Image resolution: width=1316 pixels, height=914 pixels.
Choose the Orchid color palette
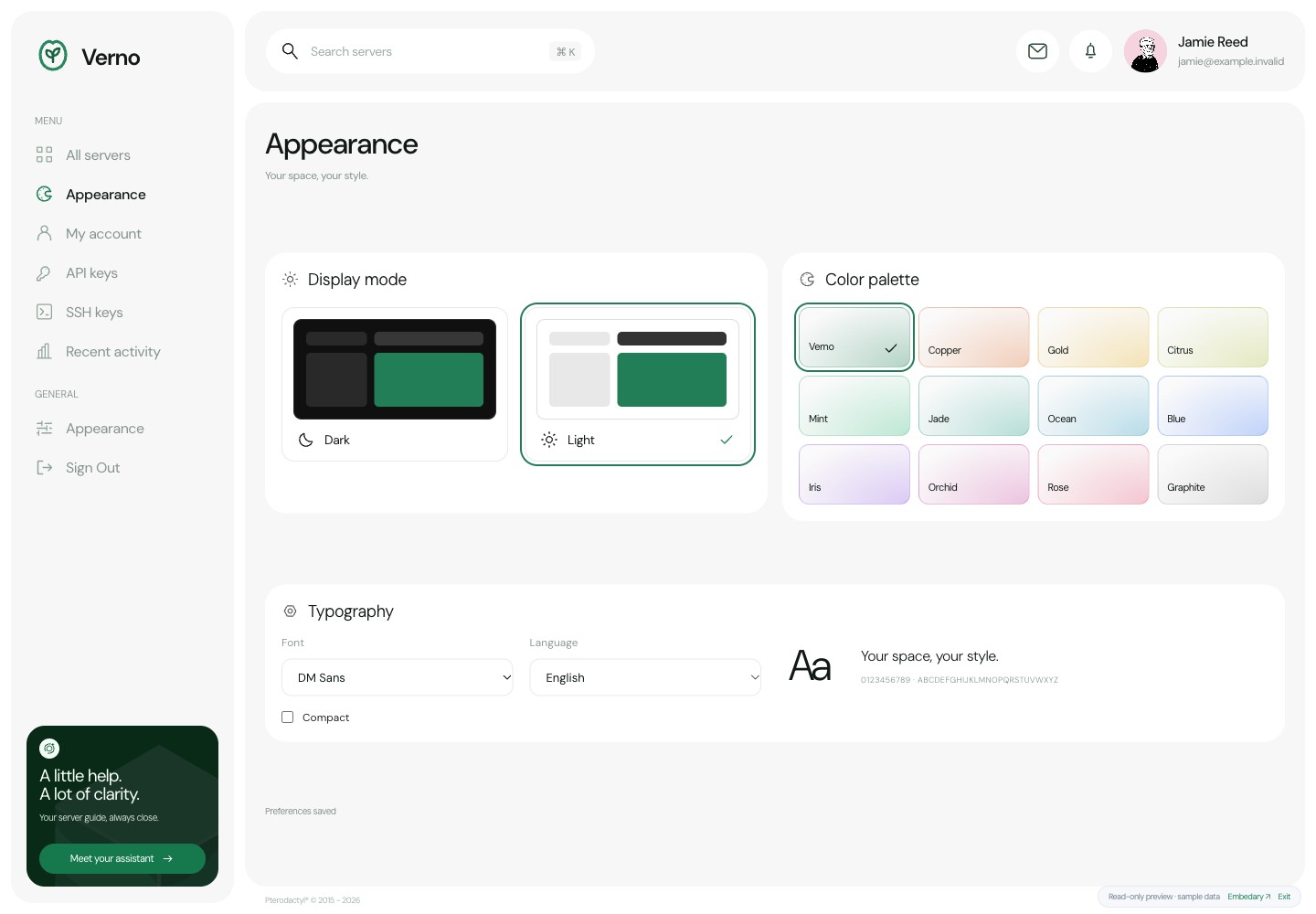click(x=974, y=474)
